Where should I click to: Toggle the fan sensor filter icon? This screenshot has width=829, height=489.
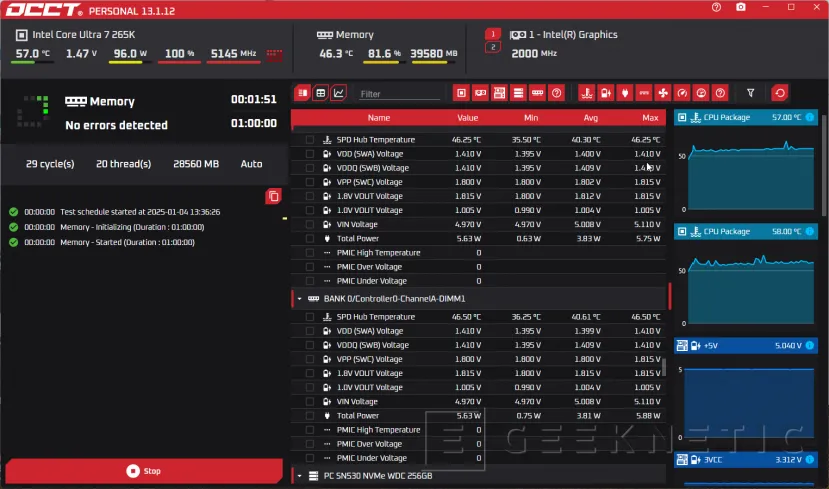tap(663, 93)
